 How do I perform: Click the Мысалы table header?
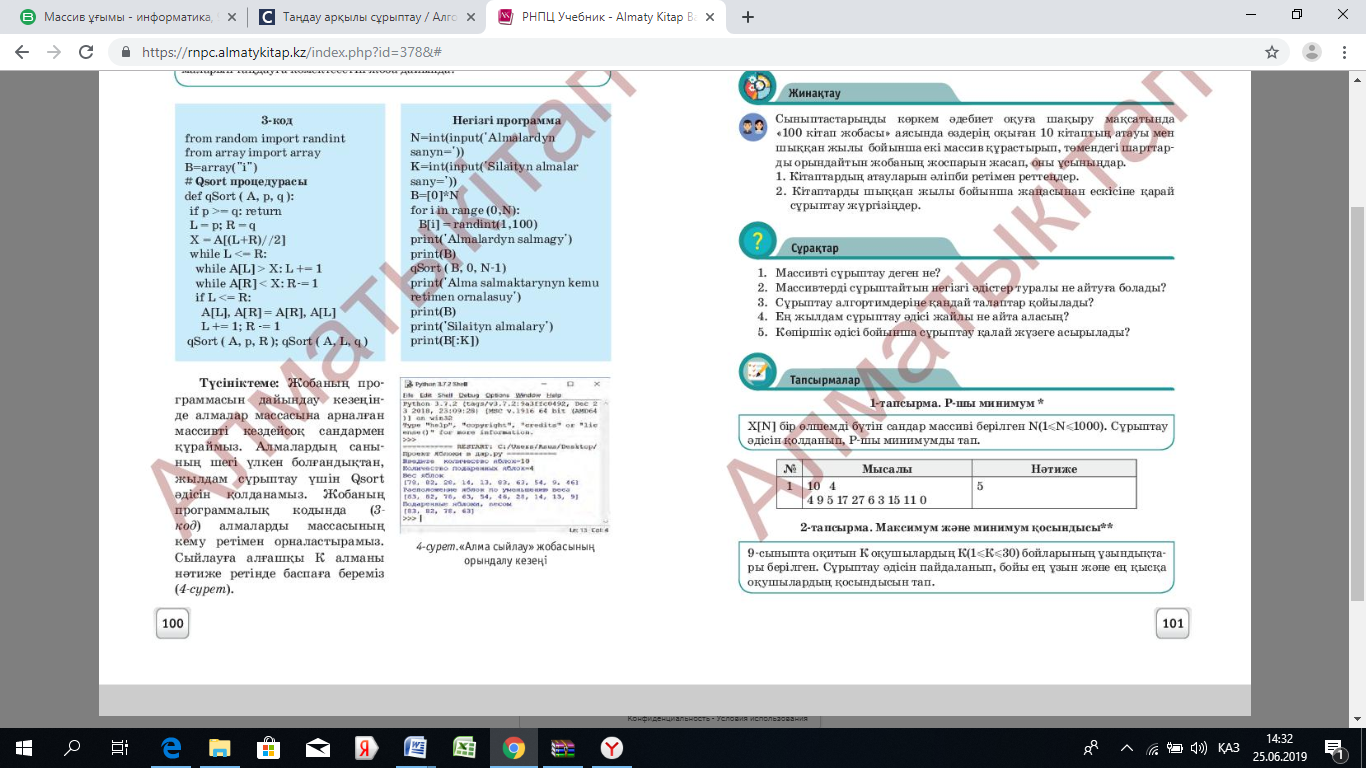pyautogui.click(x=887, y=469)
